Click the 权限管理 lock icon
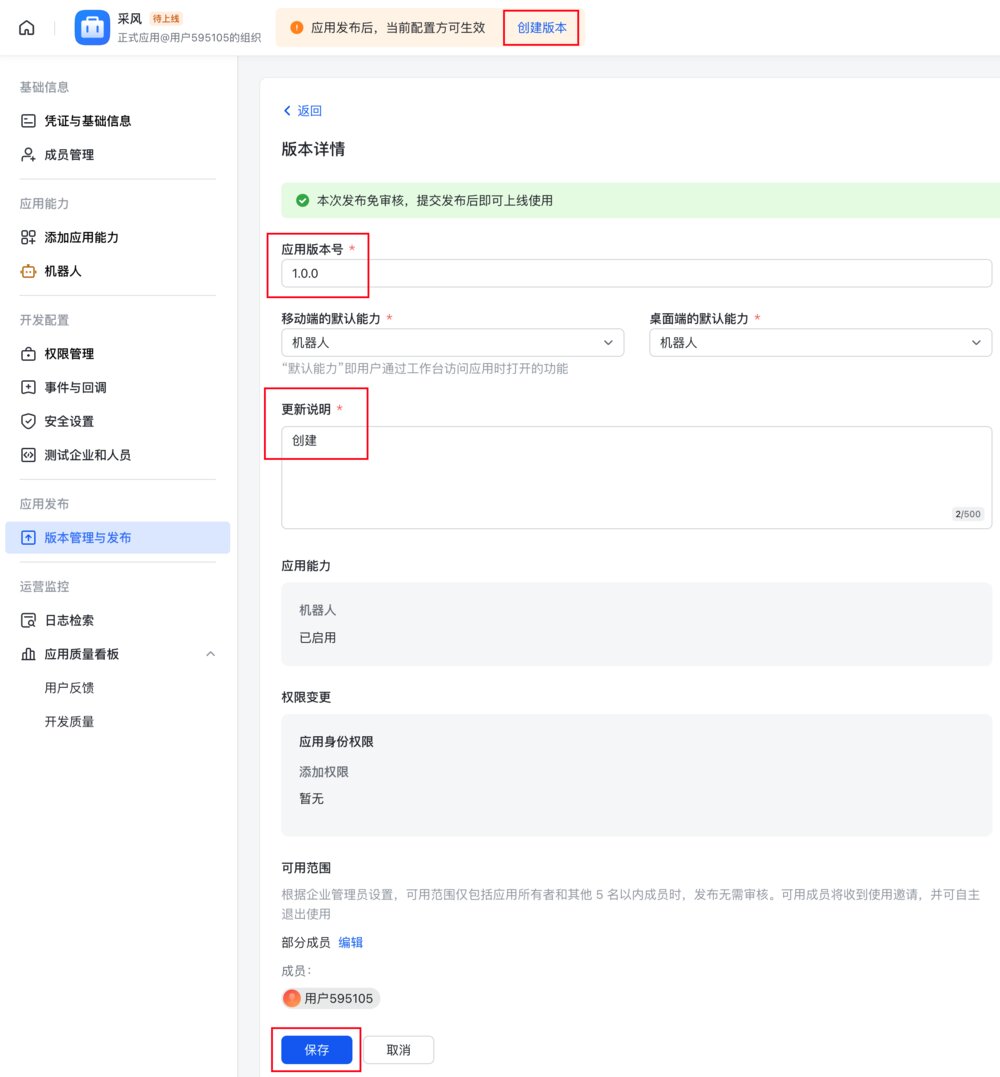The image size is (1000, 1077). pyautogui.click(x=28, y=354)
